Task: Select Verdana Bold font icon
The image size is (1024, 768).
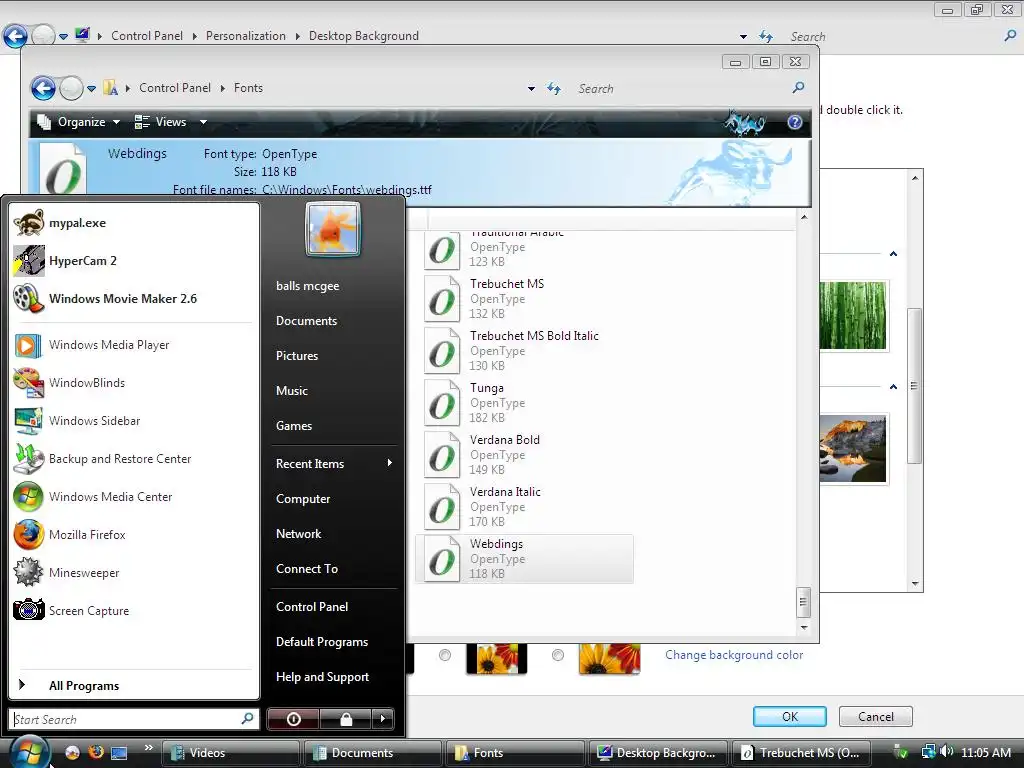Action: coord(442,455)
